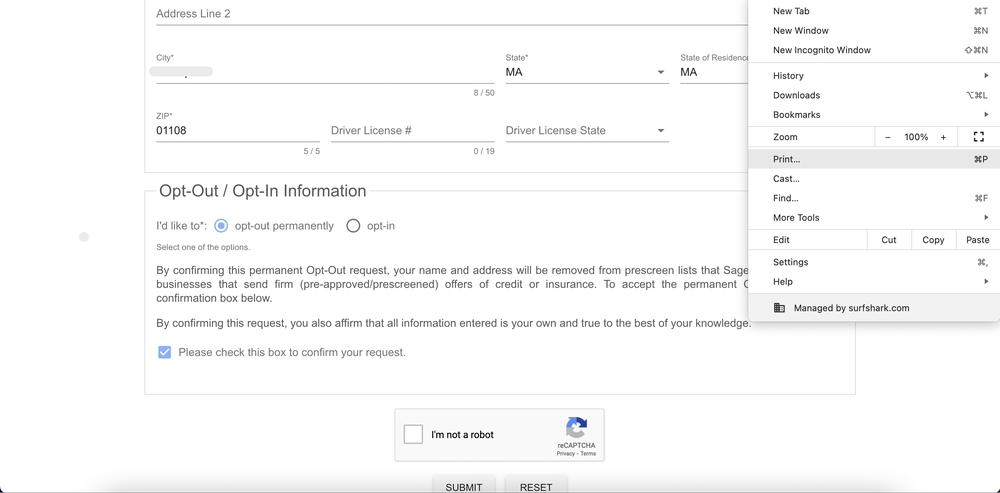
Task: Click the Driver License # field
Action: click(413, 131)
